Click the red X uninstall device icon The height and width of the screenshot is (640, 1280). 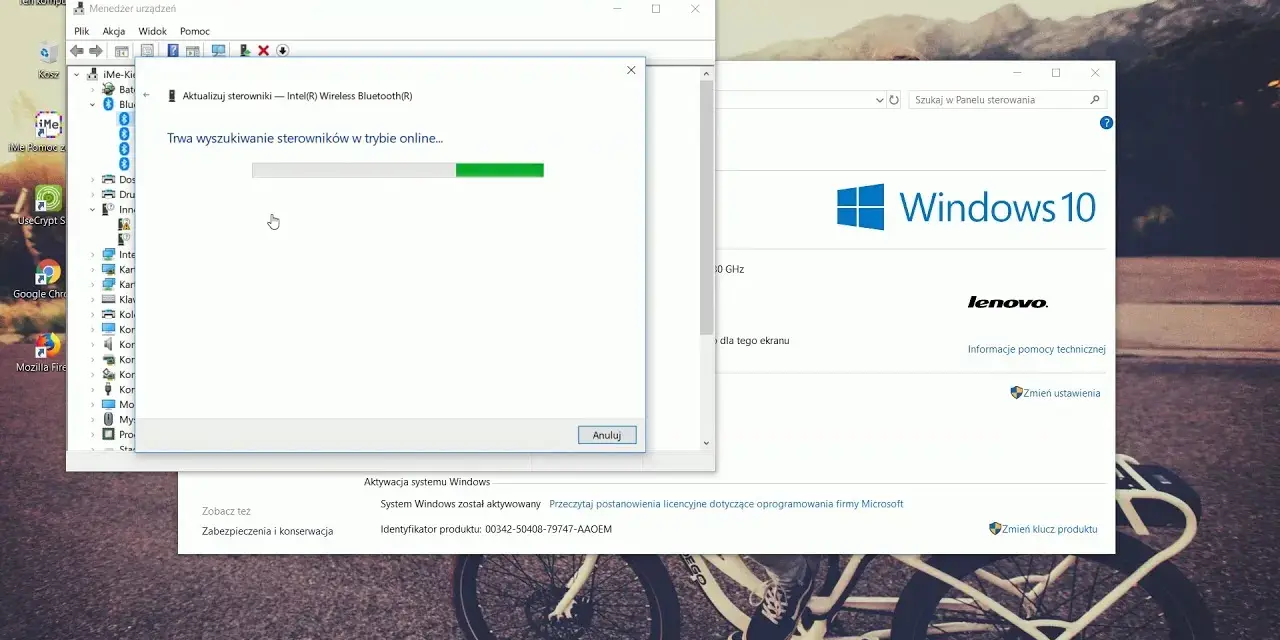[263, 50]
